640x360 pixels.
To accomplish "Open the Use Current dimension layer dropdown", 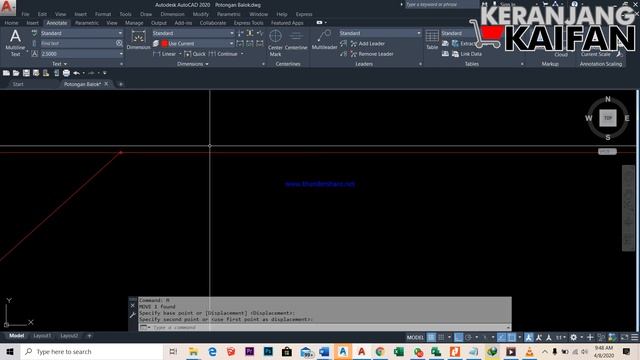I will tap(231, 43).
